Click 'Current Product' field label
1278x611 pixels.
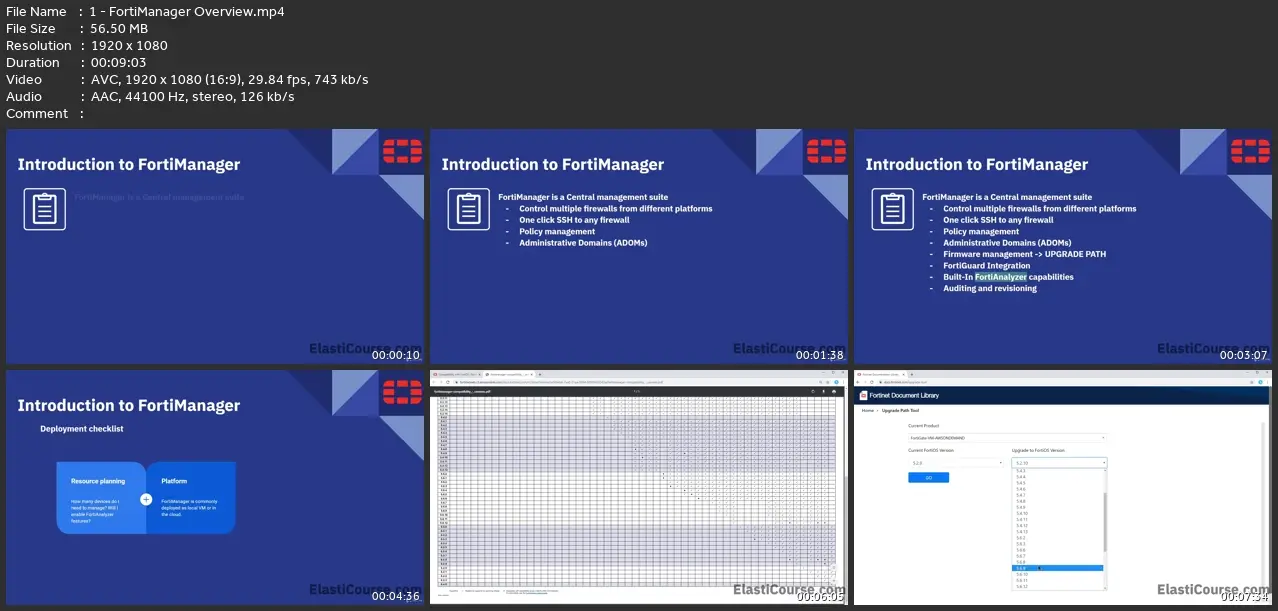pos(924,427)
